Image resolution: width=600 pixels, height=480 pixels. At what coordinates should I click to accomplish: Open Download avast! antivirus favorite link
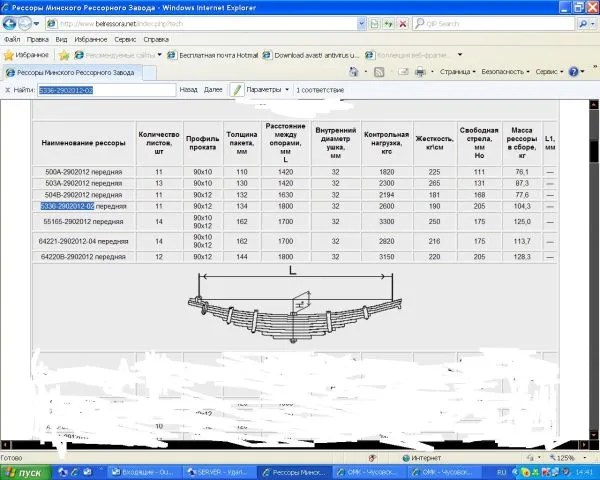pos(311,56)
